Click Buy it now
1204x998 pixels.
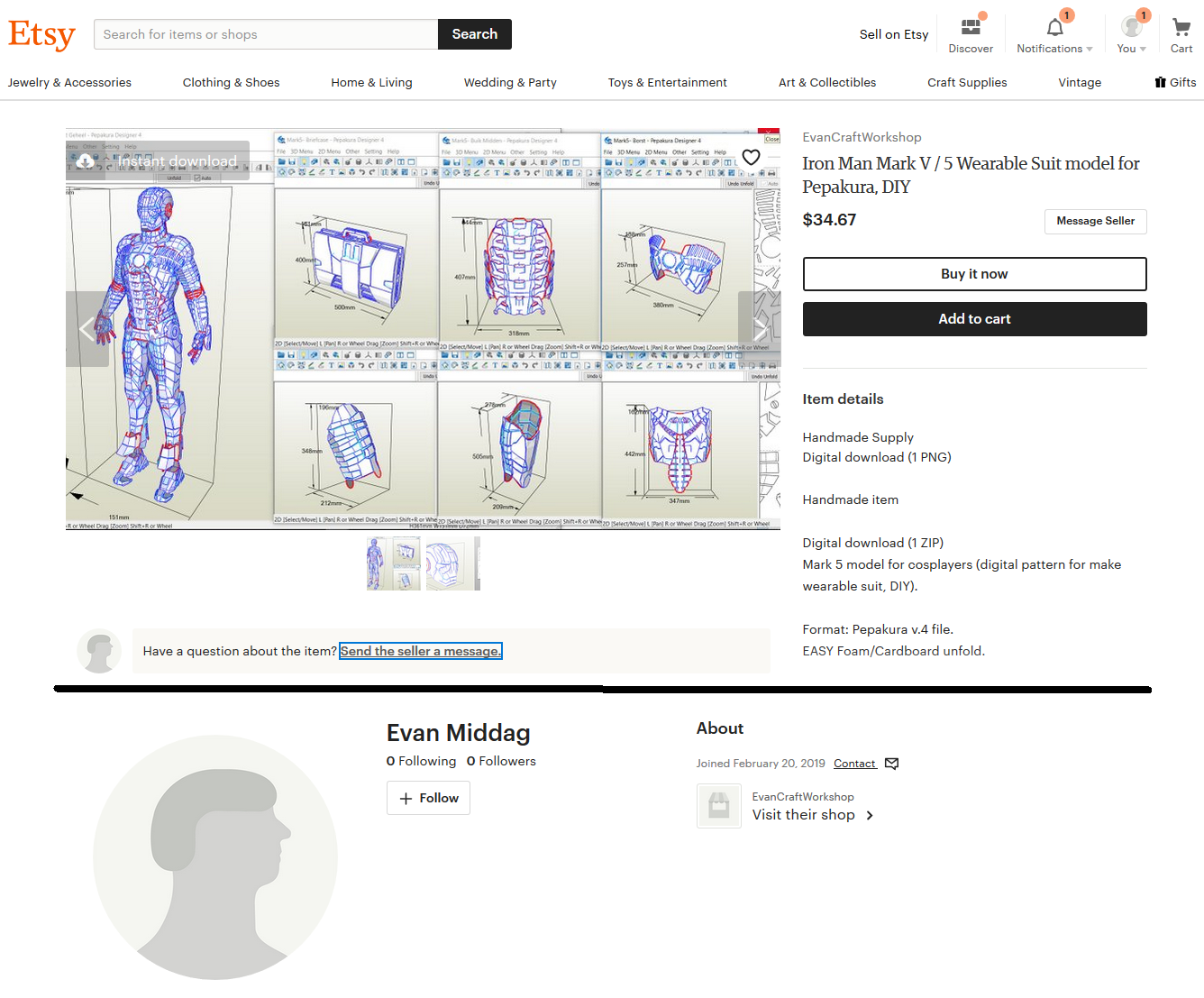coord(974,274)
